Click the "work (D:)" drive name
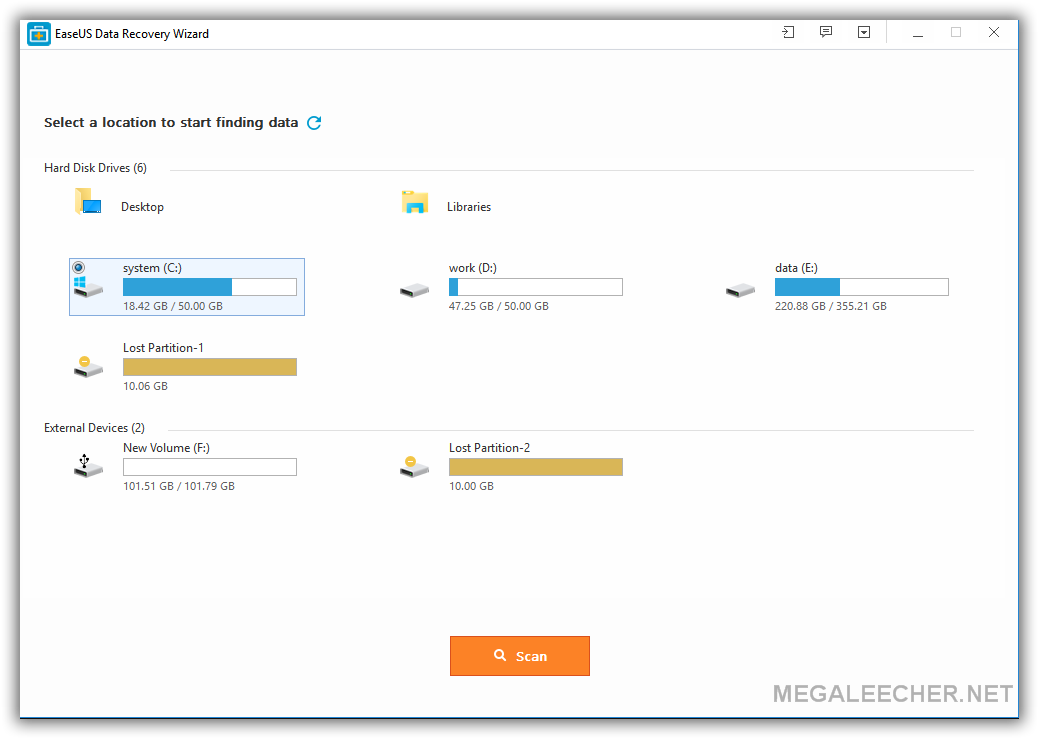The width and height of the screenshot is (1039, 739). (473, 268)
